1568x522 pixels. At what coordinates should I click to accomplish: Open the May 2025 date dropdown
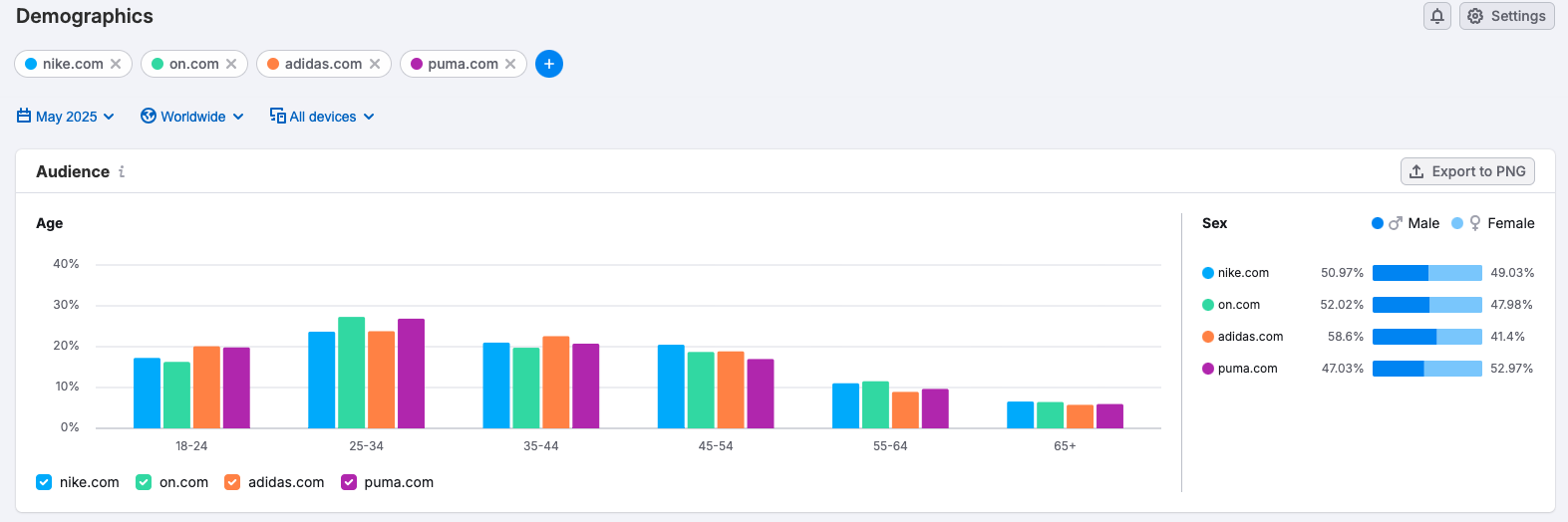(x=66, y=117)
